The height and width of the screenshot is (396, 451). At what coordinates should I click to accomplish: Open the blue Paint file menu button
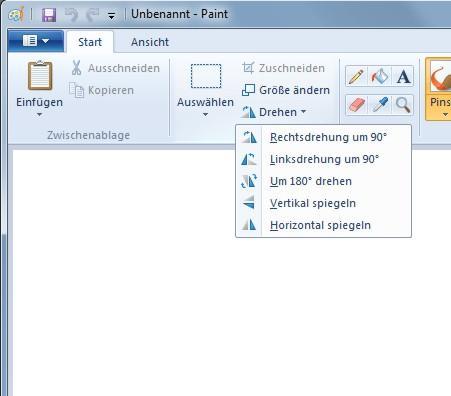pyautogui.click(x=36, y=41)
